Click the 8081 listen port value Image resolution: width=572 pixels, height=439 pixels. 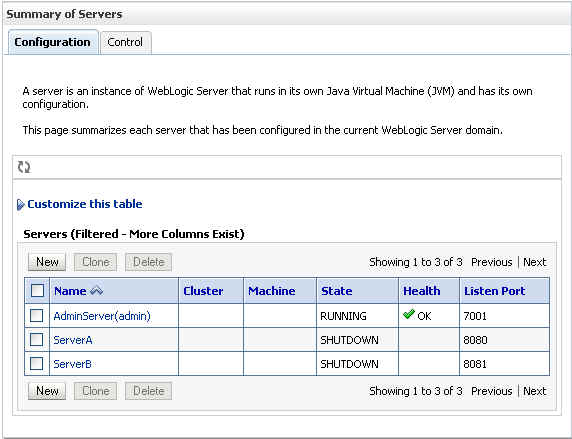pyautogui.click(x=475, y=364)
